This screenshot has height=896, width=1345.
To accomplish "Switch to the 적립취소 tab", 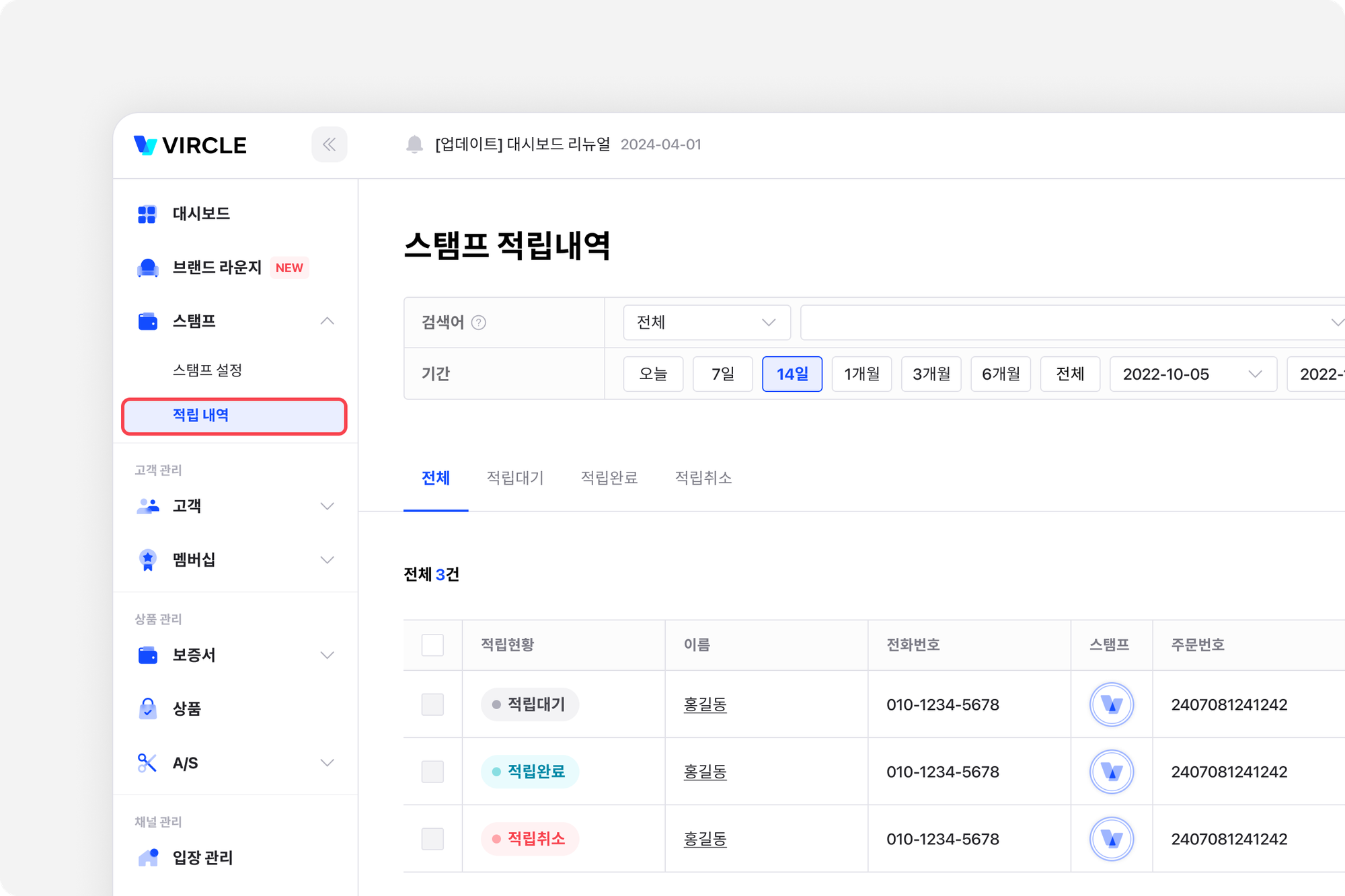I will point(703,478).
